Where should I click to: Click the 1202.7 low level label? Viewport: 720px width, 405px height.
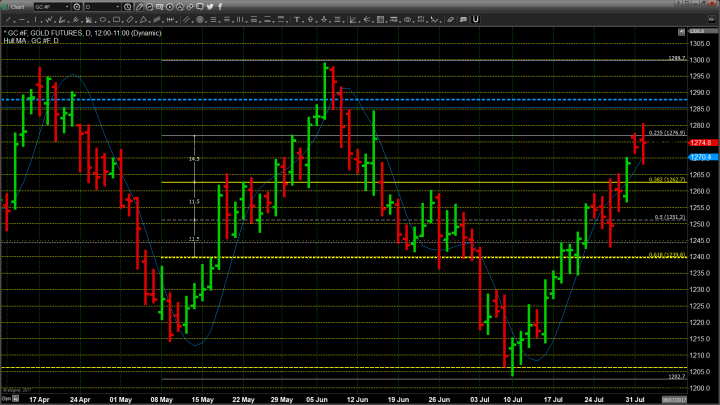(676, 377)
